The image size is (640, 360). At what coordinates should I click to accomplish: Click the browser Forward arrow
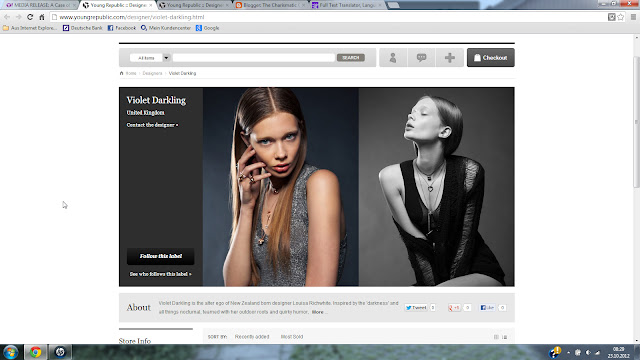(18, 17)
